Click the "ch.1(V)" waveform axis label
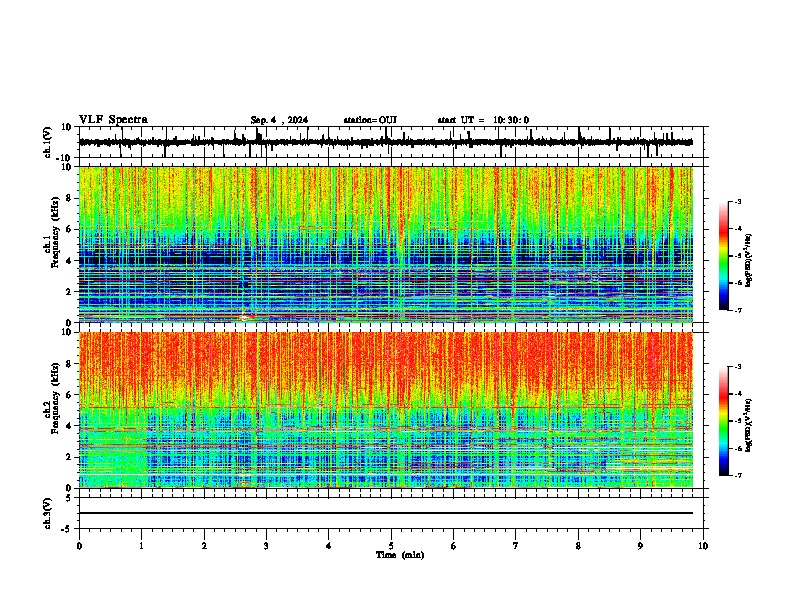The width and height of the screenshot is (792, 612). [x=48, y=142]
